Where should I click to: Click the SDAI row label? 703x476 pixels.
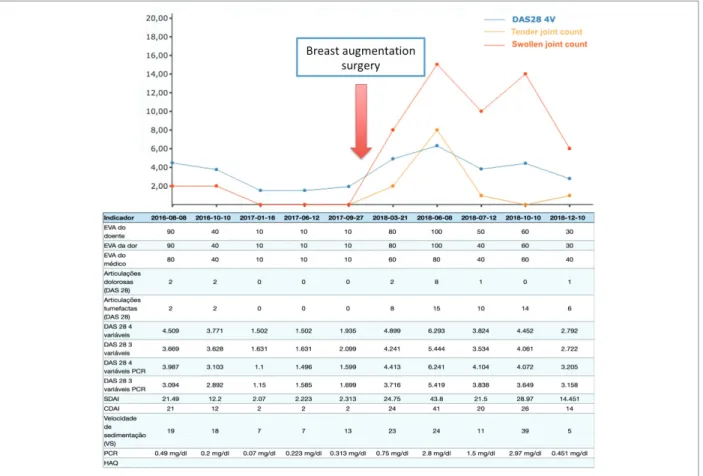(112, 399)
